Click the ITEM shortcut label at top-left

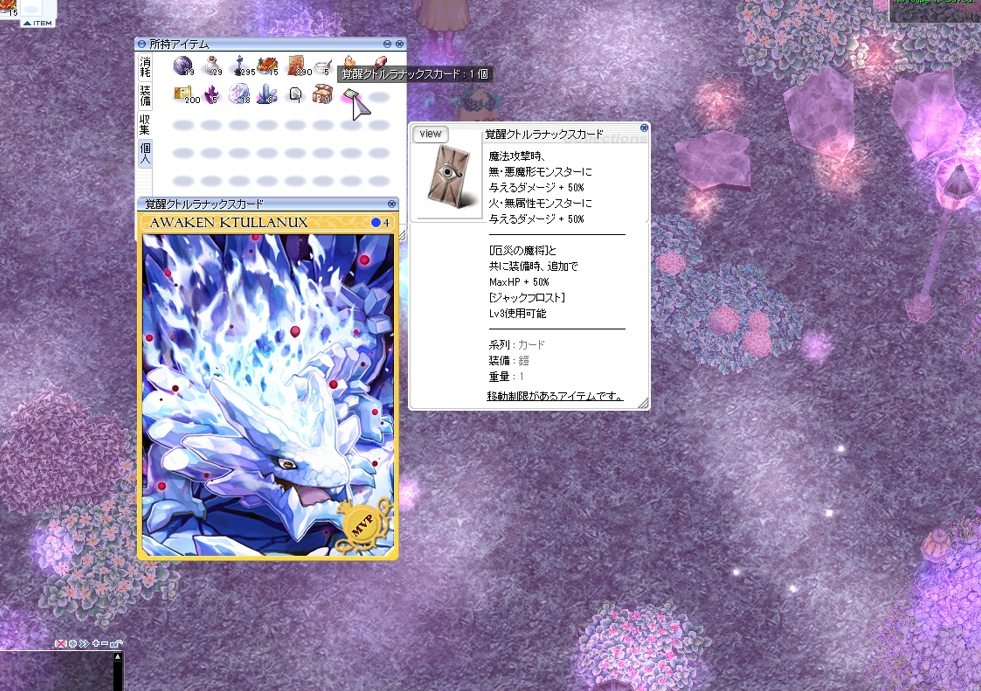tap(37, 22)
